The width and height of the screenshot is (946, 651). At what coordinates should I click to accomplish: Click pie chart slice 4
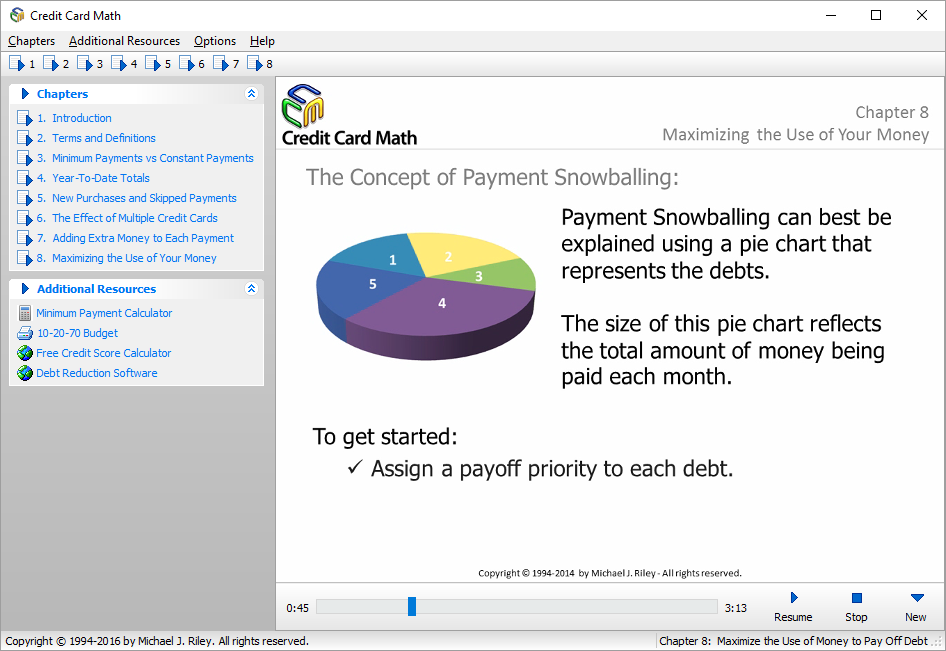click(442, 303)
